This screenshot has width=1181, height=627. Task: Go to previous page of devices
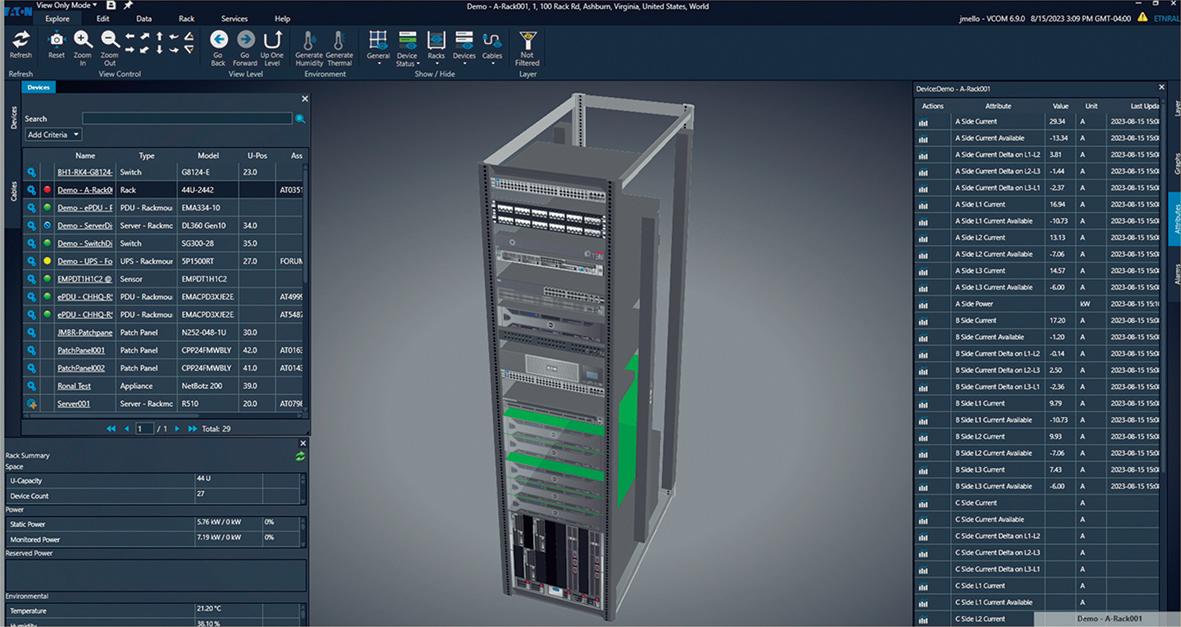click(x=127, y=429)
